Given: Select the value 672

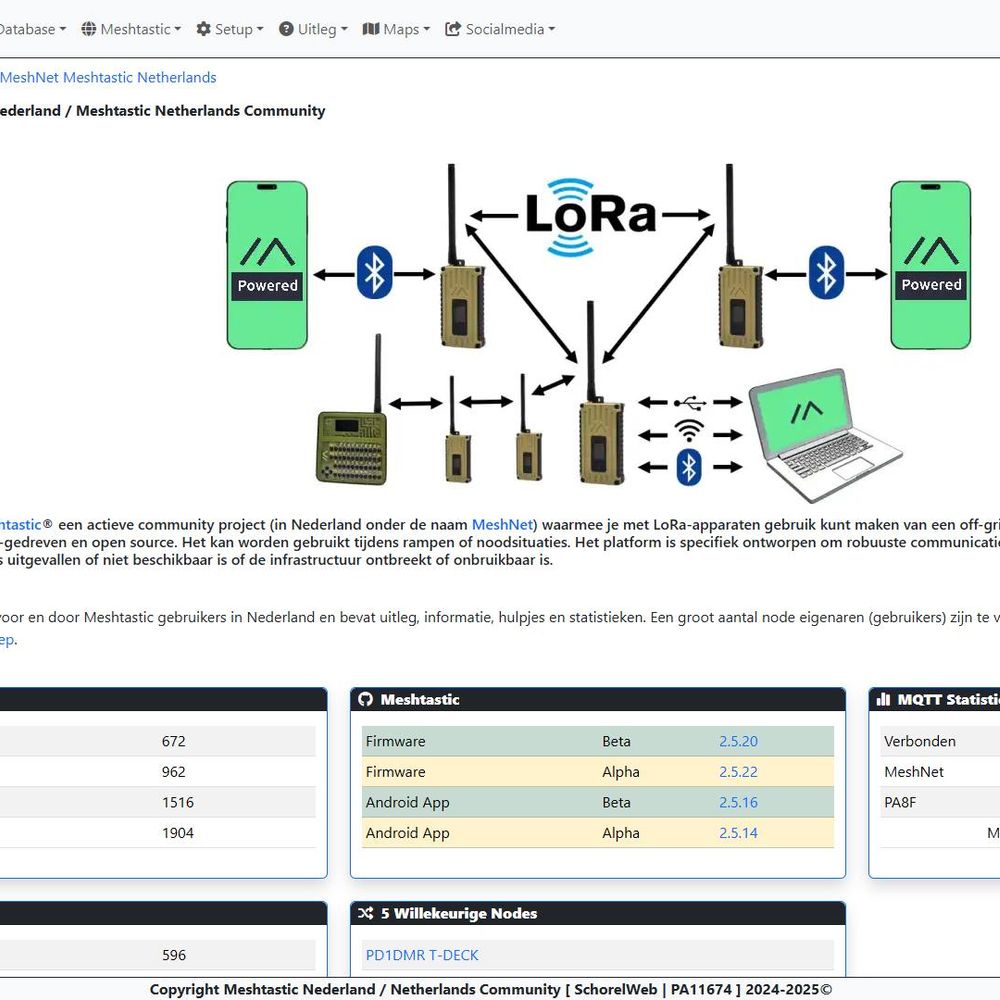Looking at the screenshot, I should (x=173, y=741).
